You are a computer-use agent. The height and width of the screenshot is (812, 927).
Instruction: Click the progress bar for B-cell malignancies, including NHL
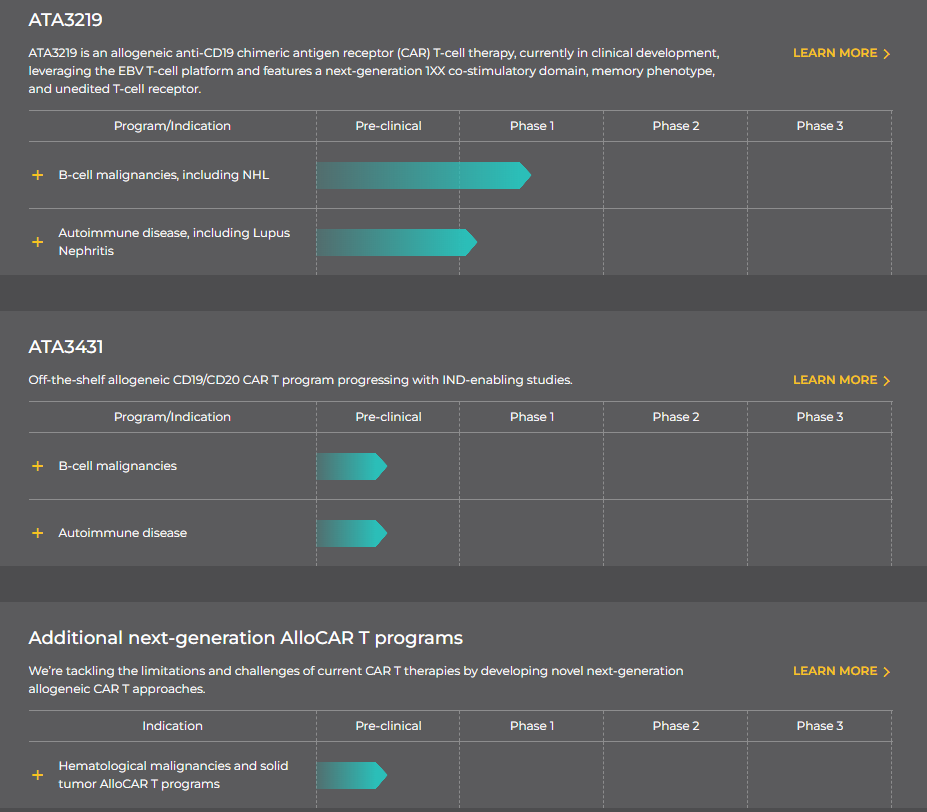422,175
